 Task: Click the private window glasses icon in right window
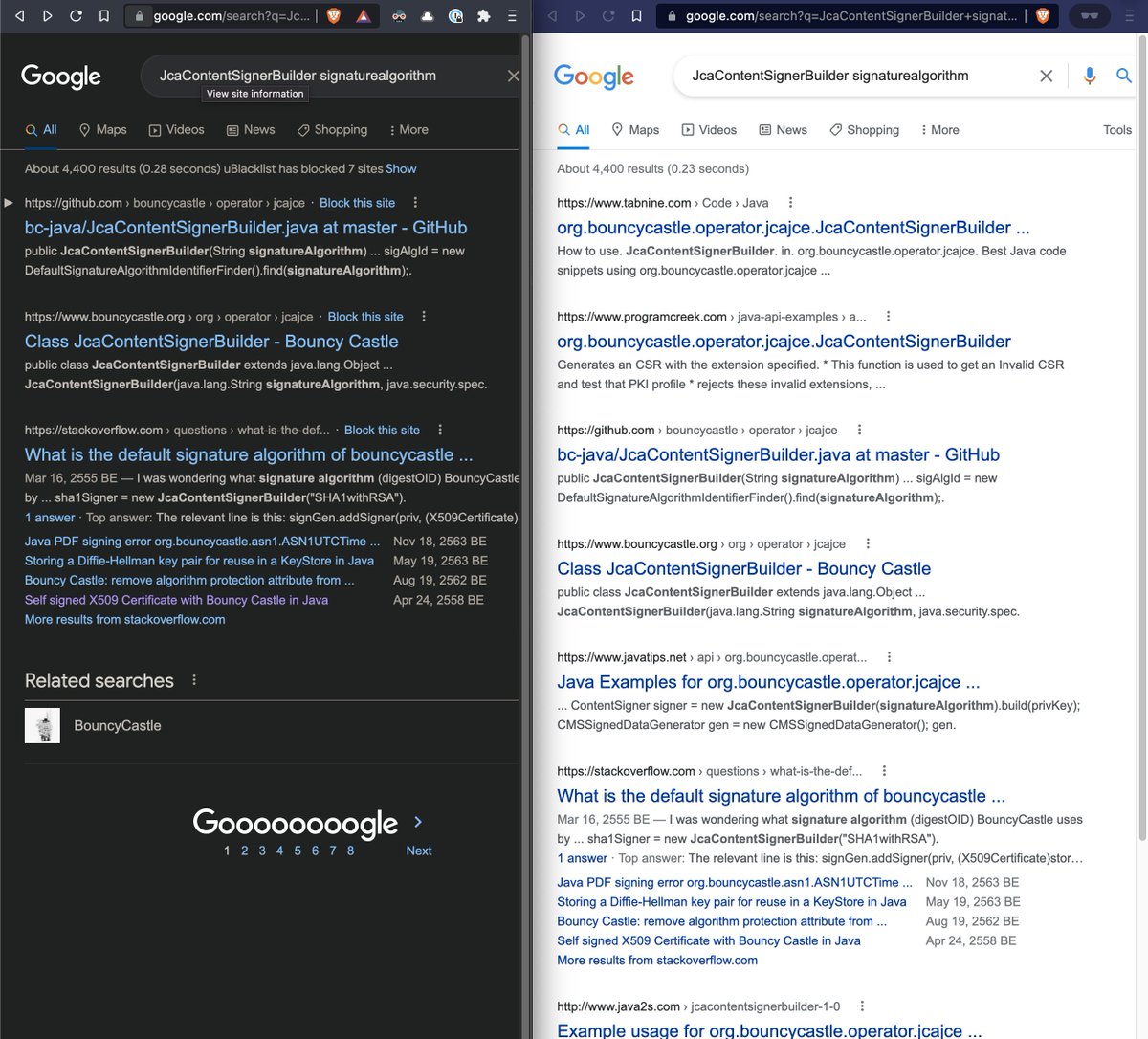[x=1089, y=15]
